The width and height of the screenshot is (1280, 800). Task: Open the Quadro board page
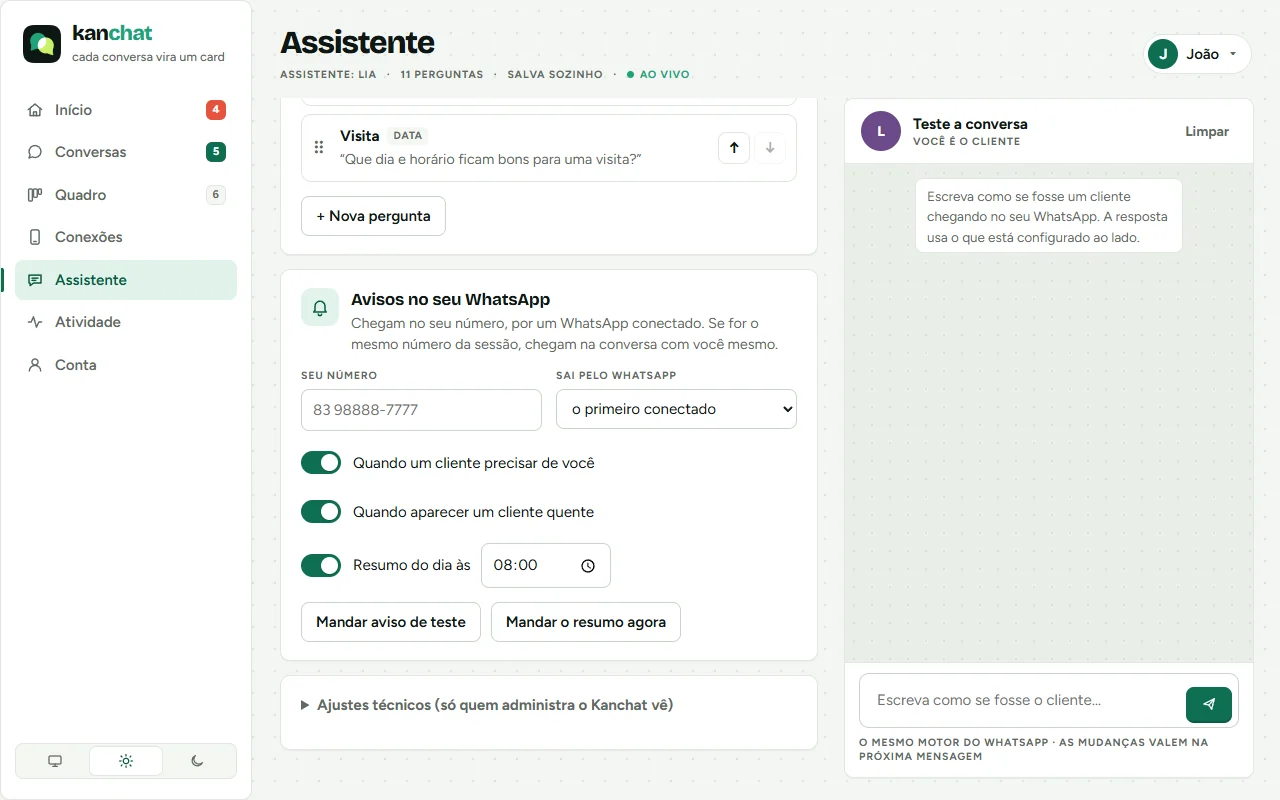[126, 195]
